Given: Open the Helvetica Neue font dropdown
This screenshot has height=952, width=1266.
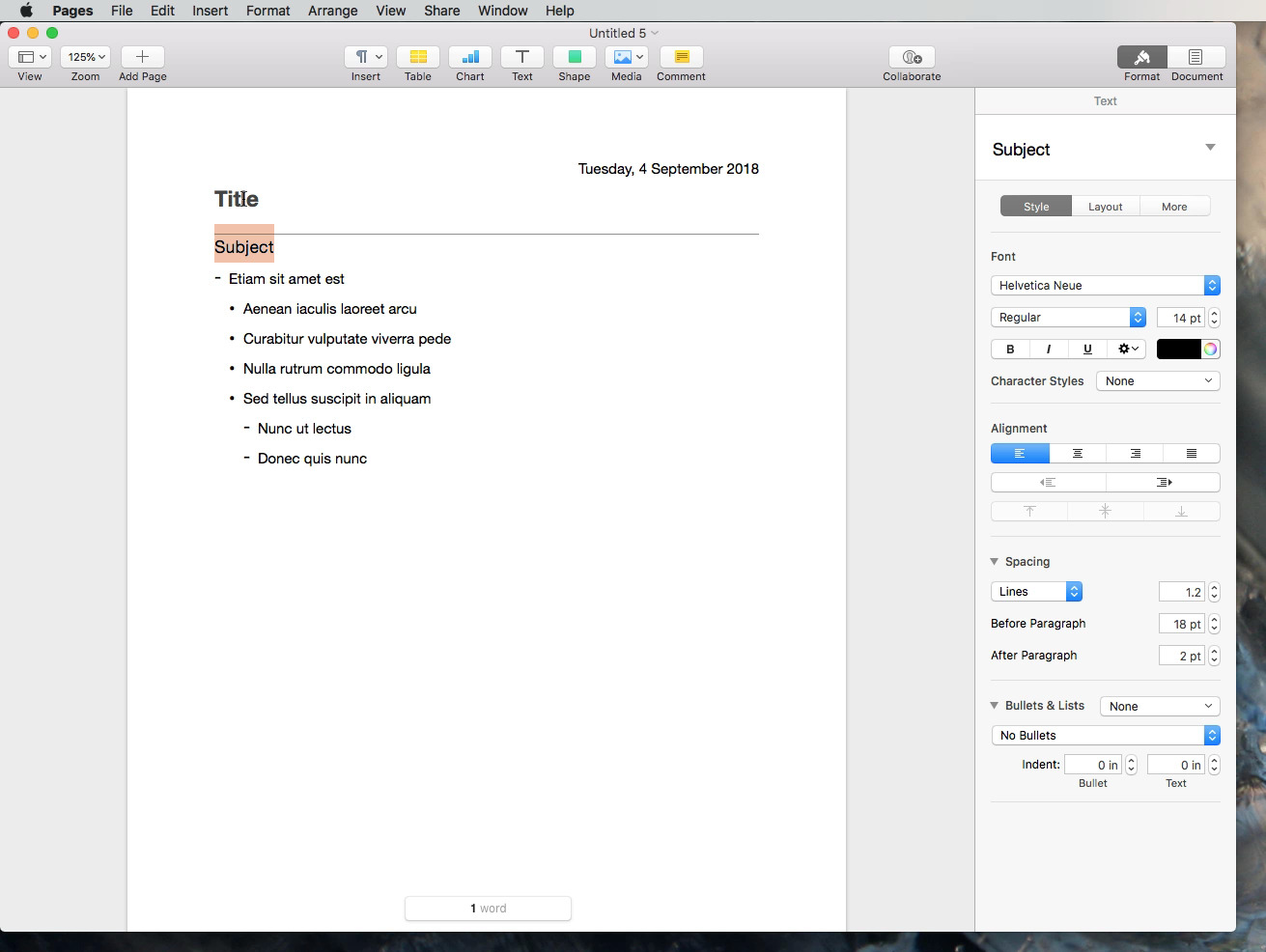Looking at the screenshot, I should point(1105,286).
